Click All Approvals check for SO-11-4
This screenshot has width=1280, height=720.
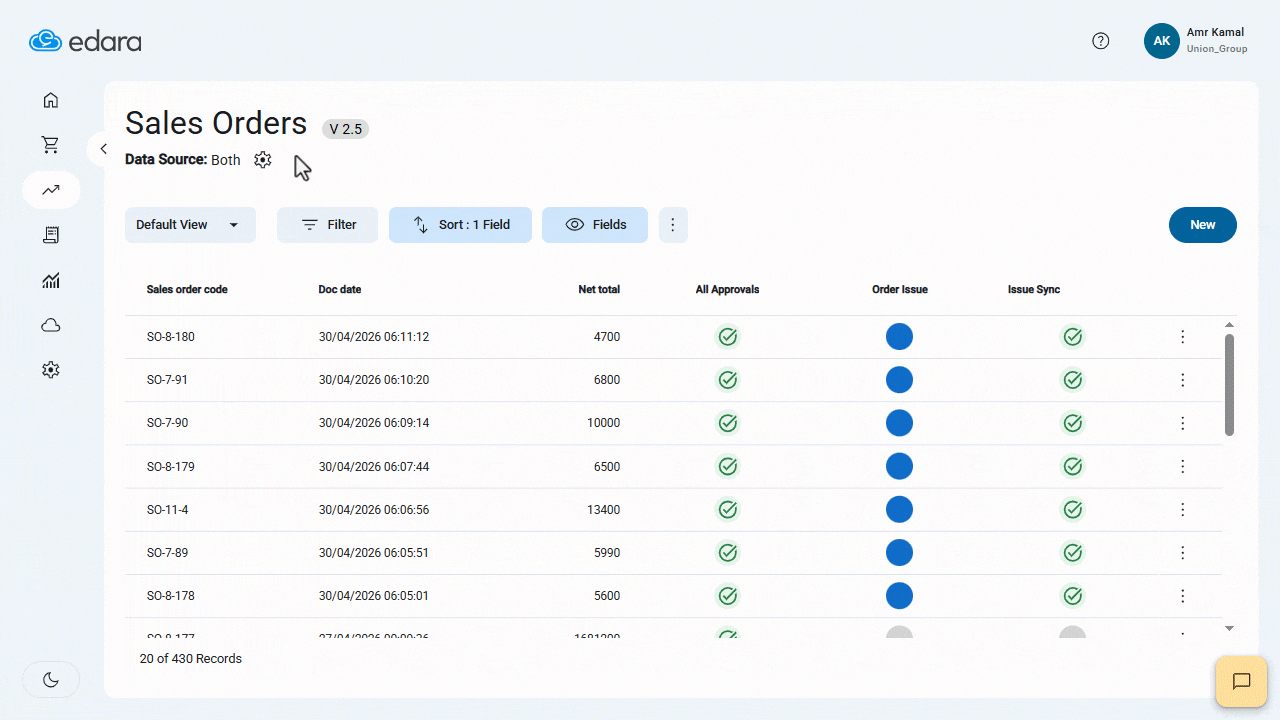pyautogui.click(x=728, y=510)
